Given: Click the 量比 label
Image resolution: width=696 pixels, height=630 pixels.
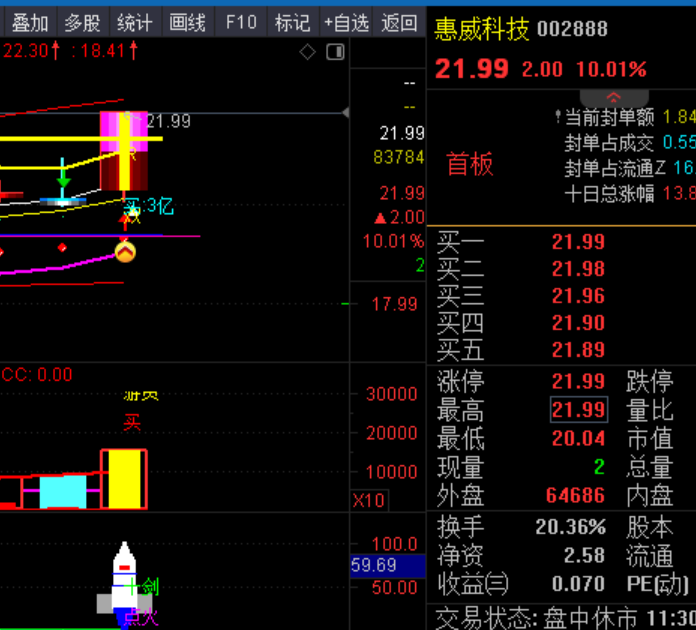Looking at the screenshot, I should click(x=649, y=410).
